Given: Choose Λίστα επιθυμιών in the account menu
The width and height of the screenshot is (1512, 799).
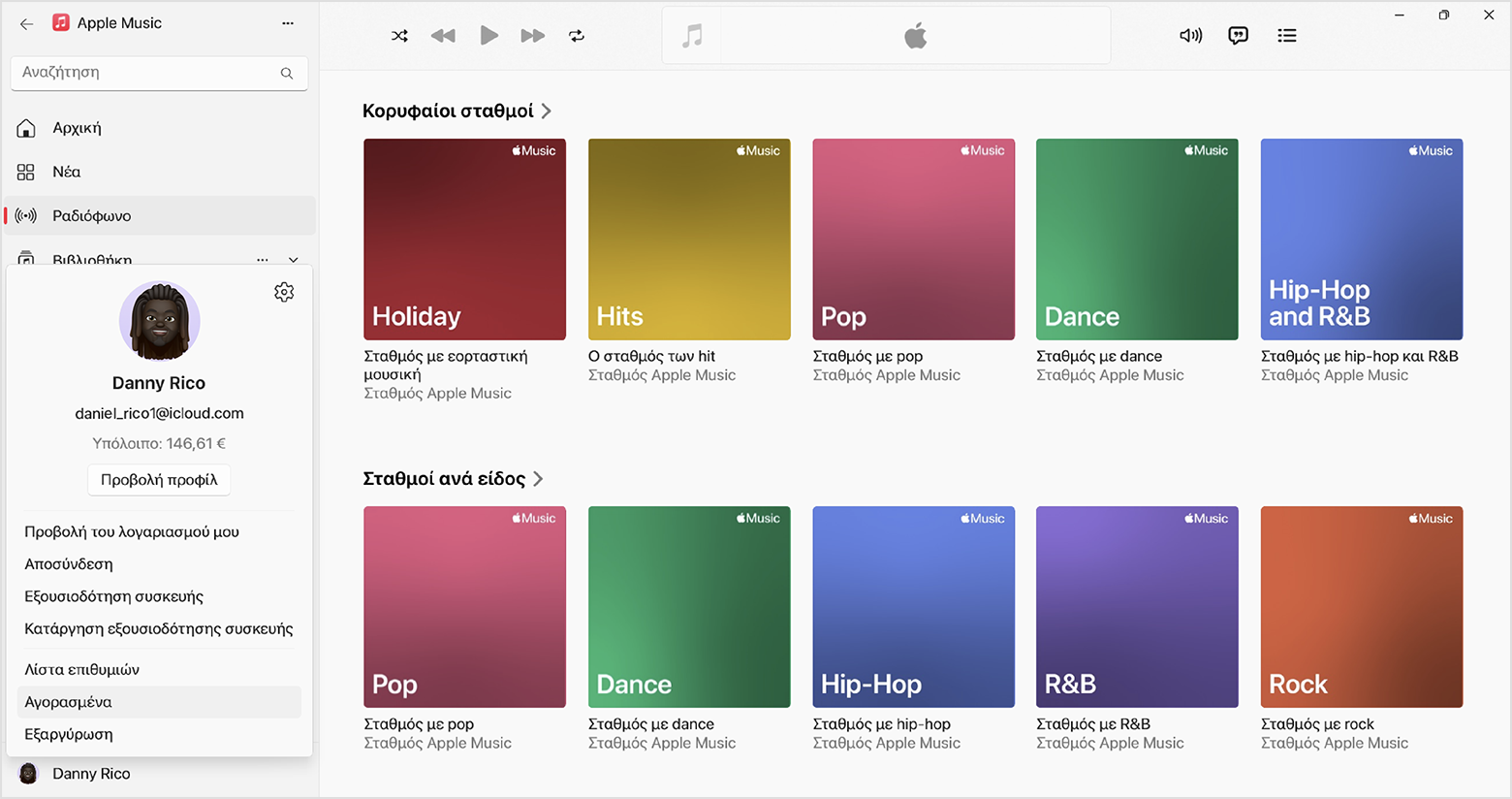Looking at the screenshot, I should (x=82, y=669).
